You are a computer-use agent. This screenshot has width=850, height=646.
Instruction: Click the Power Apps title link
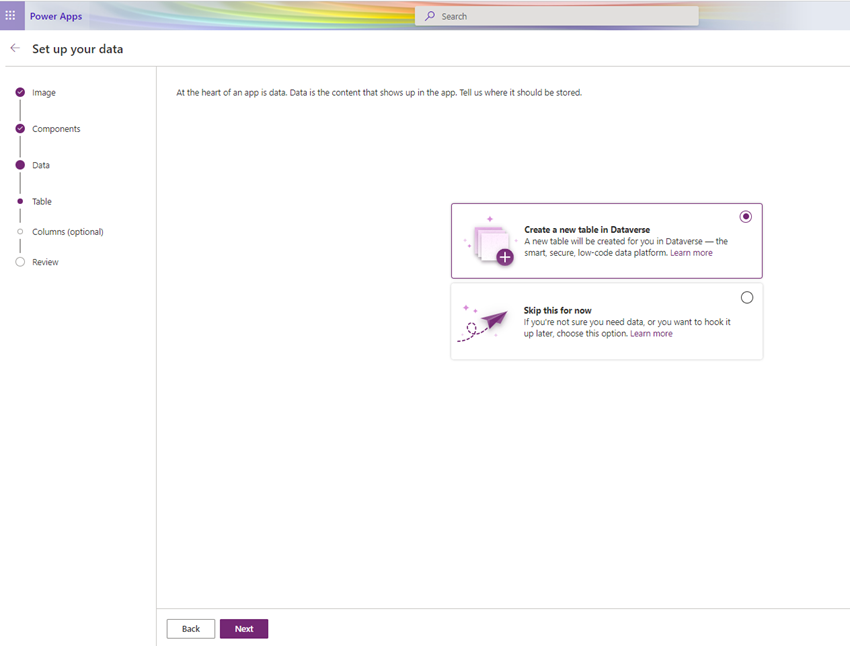[x=56, y=16]
